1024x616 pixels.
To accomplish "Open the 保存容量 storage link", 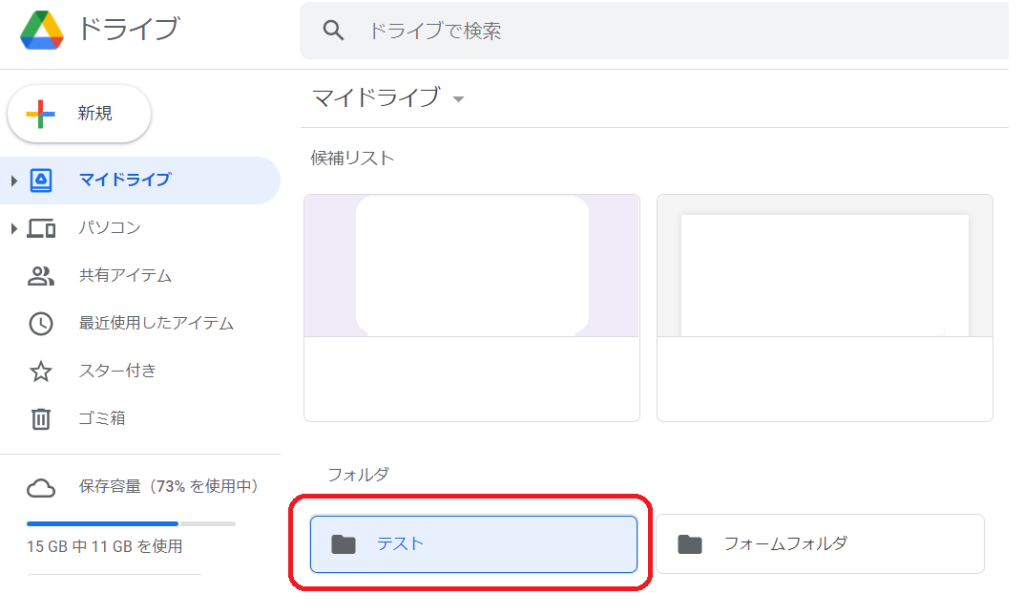I will 168,487.
